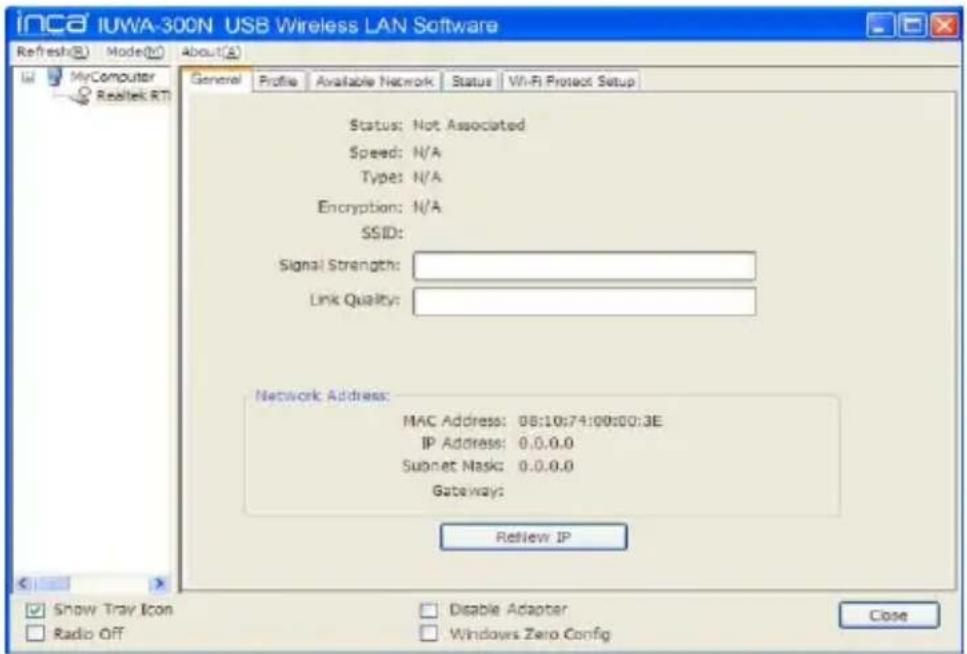Open the About menu
Screen dimensions: 967x654
pos(210,52)
